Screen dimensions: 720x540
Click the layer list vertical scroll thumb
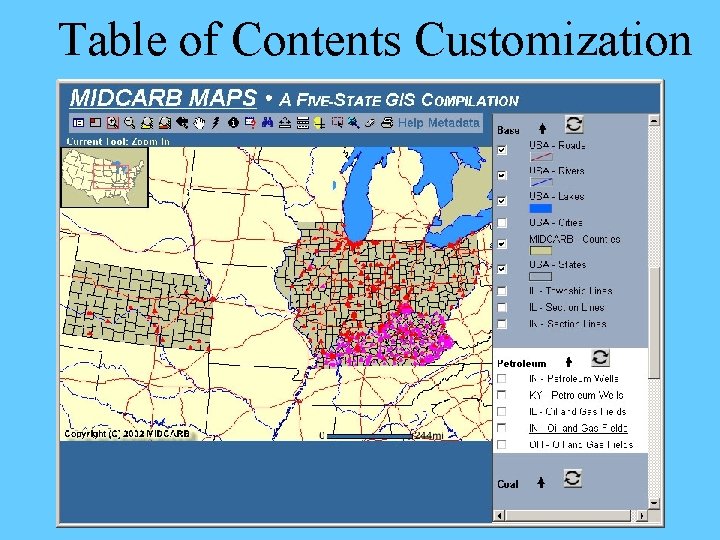(x=654, y=323)
